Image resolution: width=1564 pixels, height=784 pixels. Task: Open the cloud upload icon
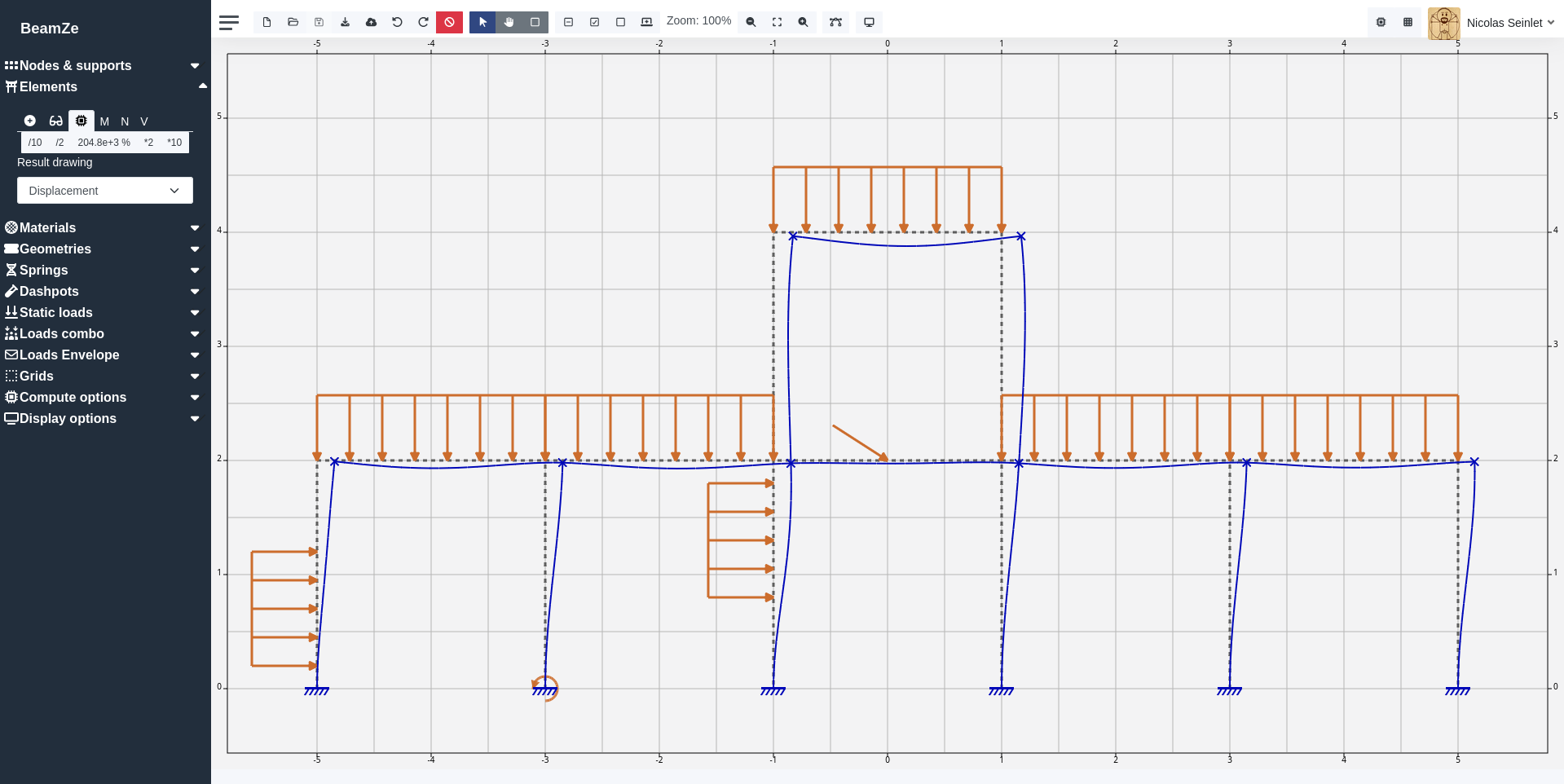372,22
